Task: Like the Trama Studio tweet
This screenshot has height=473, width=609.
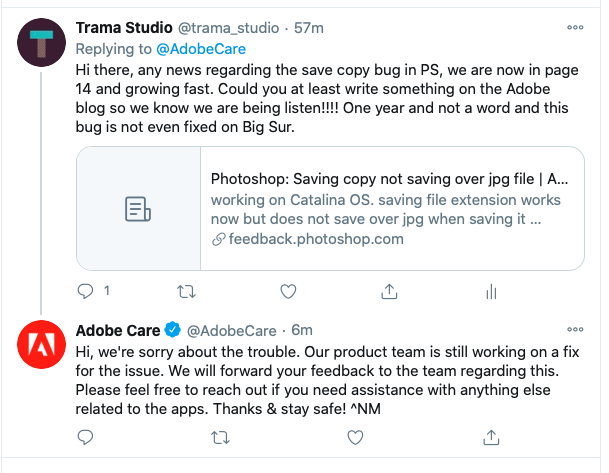Action: (288, 291)
